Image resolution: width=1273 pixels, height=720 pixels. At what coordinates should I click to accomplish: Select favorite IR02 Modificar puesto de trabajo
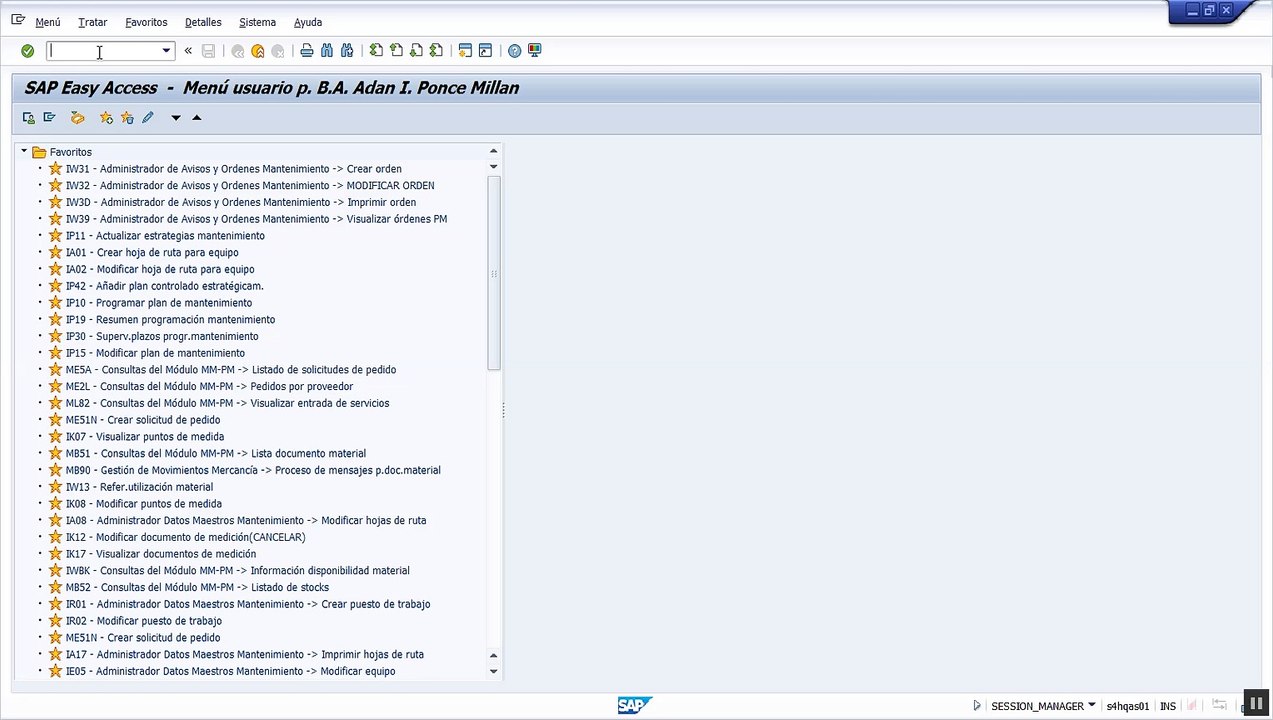tap(144, 621)
